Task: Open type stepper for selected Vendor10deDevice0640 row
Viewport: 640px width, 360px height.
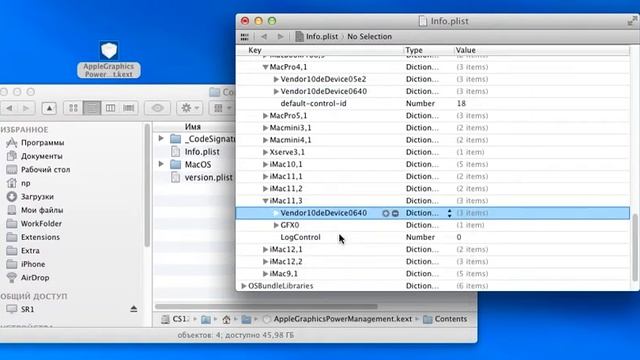Action: (449, 213)
